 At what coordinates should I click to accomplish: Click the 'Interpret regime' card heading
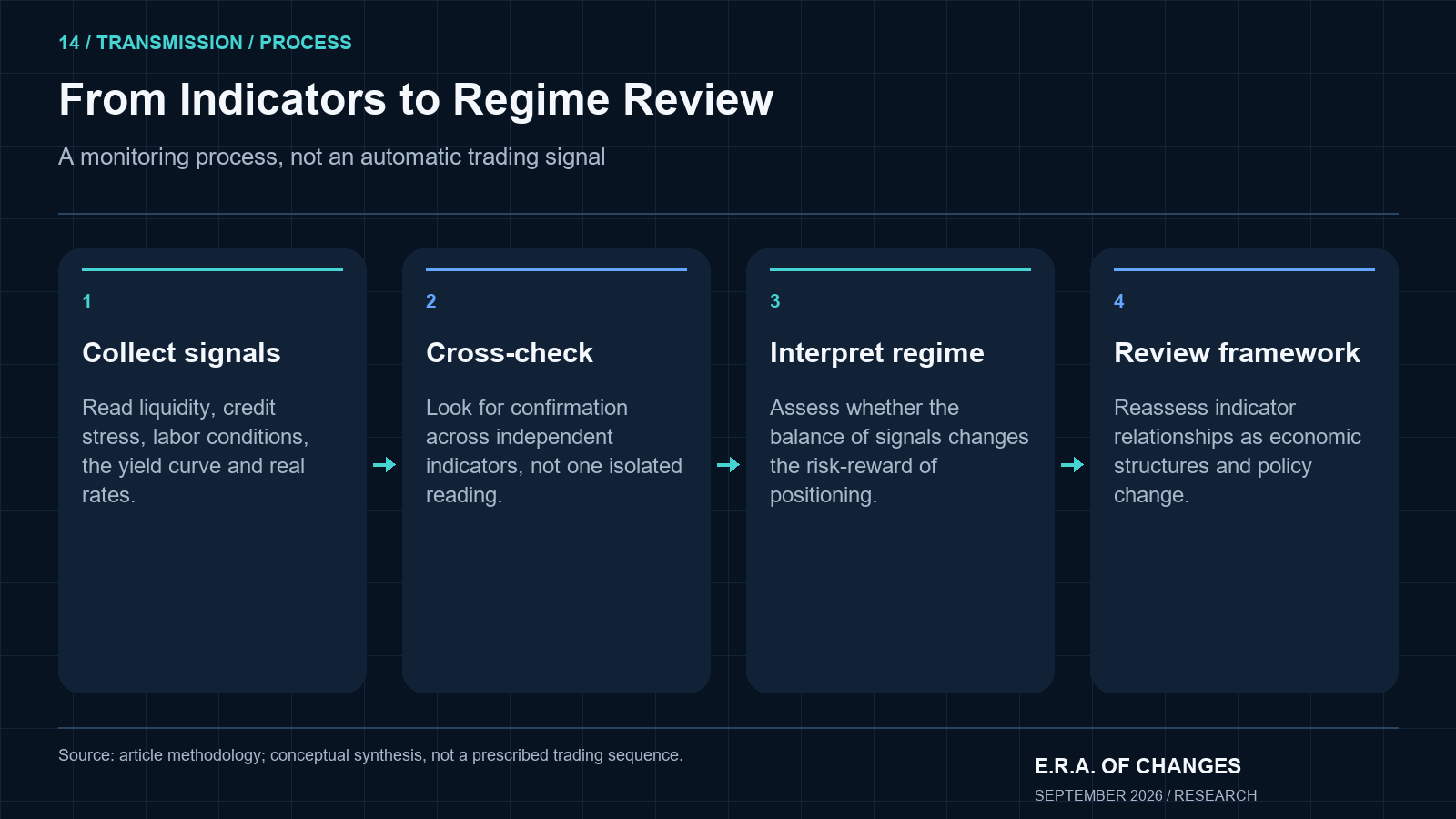pos(877,353)
